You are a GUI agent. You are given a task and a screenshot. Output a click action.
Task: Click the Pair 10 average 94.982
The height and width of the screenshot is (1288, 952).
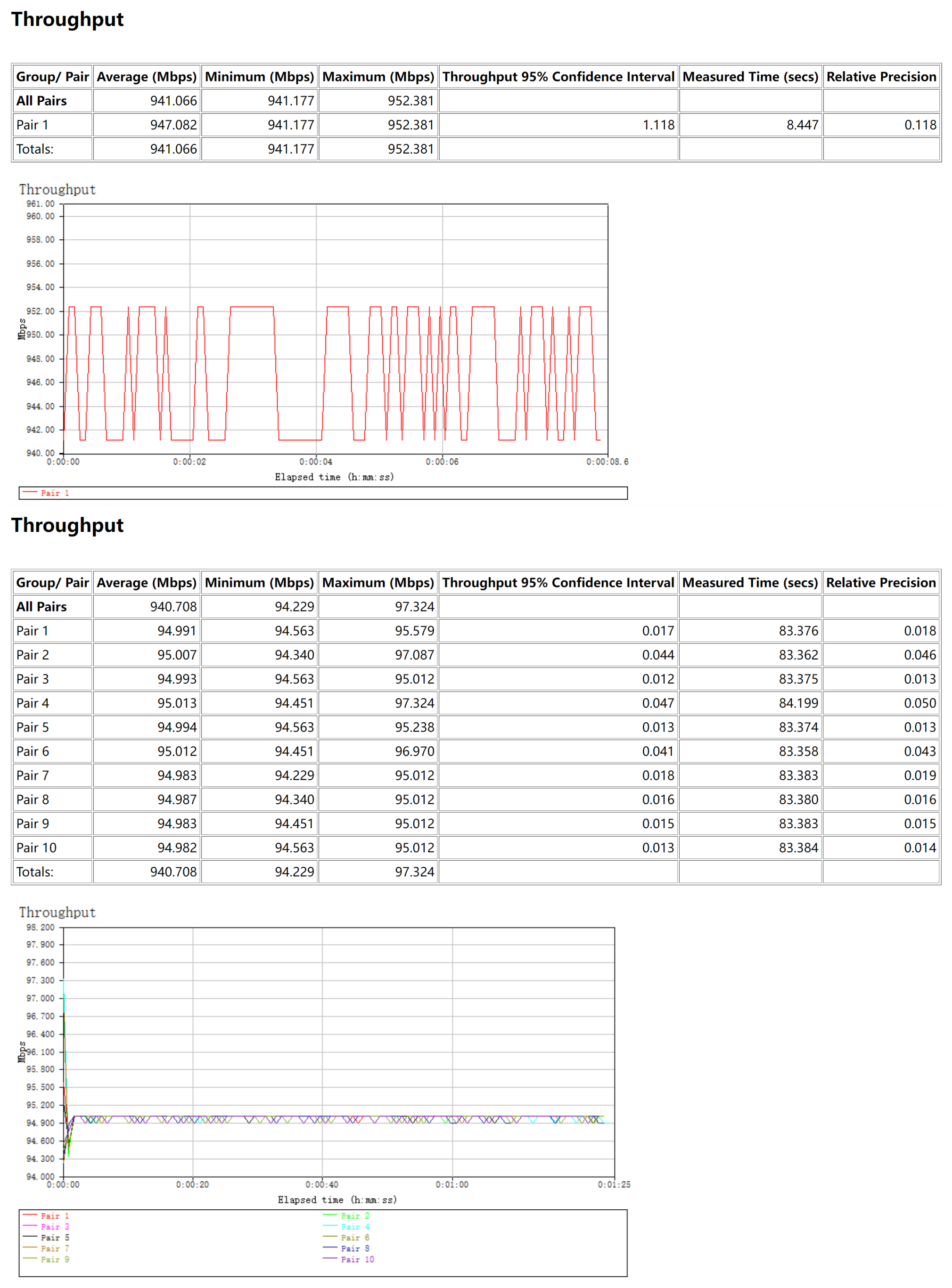pos(177,848)
